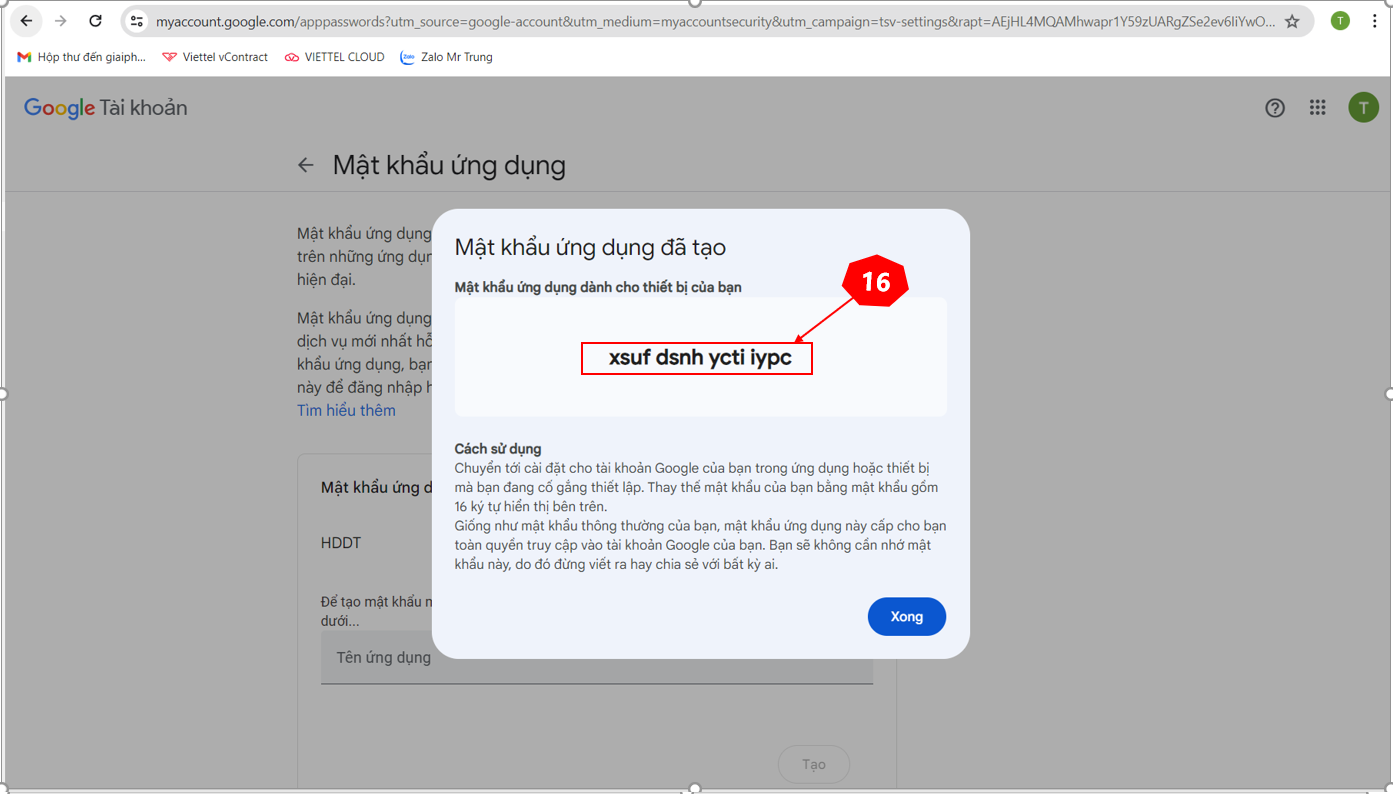The image size is (1393, 794).
Task: Go back using Mật khẩu ứng dụng arrow
Action: [306, 165]
